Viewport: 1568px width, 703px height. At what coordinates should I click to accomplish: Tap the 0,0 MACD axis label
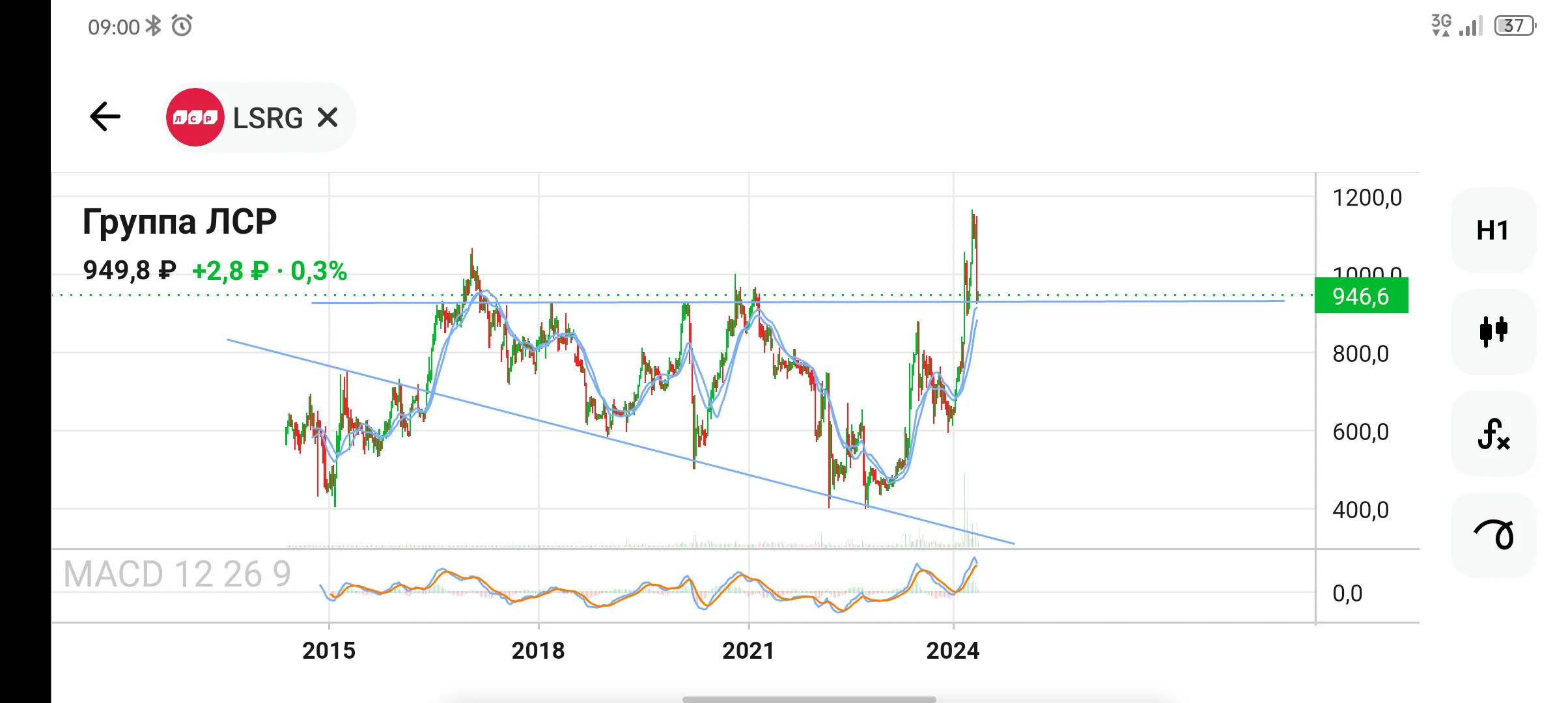[1348, 594]
